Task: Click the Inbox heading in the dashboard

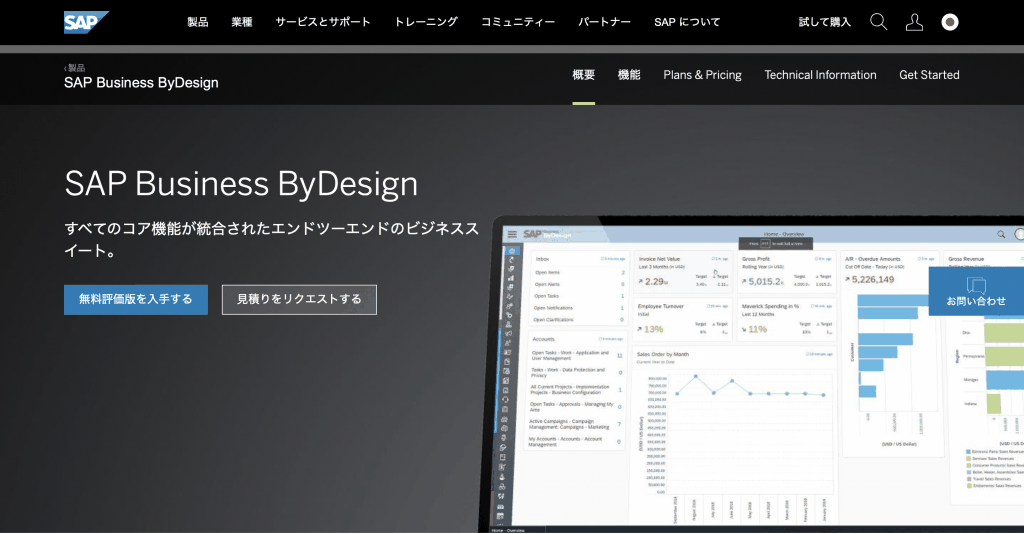Action: click(x=542, y=259)
